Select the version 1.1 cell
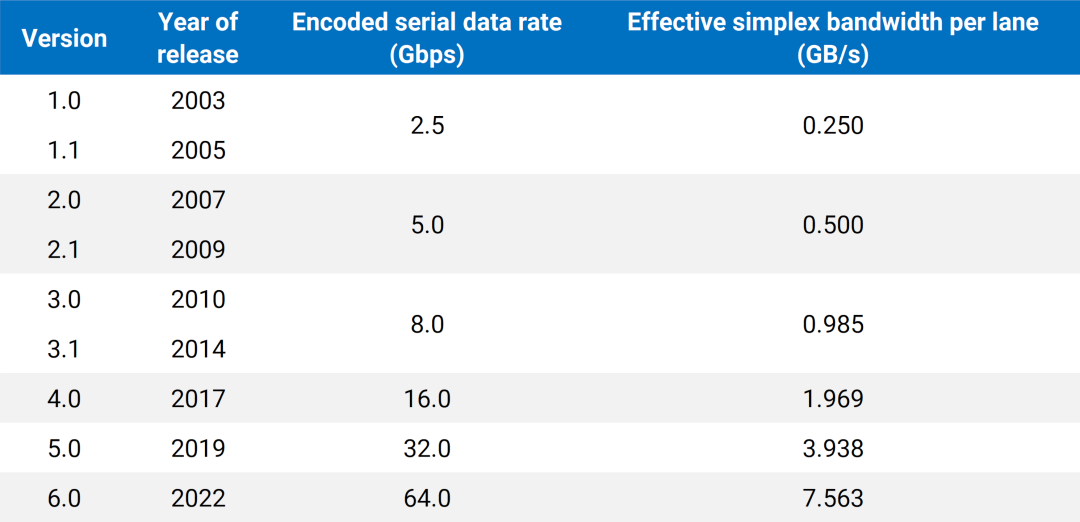 [x=64, y=151]
